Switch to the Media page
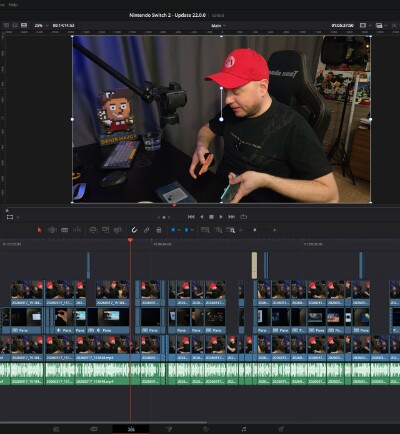Viewport: 400px width, 434px height. 56,429
